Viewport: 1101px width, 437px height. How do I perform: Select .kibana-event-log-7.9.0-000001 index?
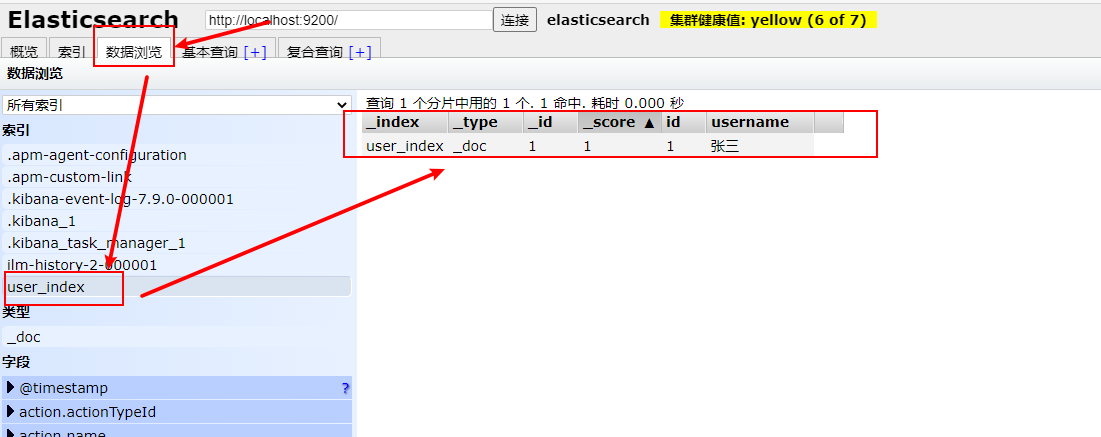(x=176, y=200)
